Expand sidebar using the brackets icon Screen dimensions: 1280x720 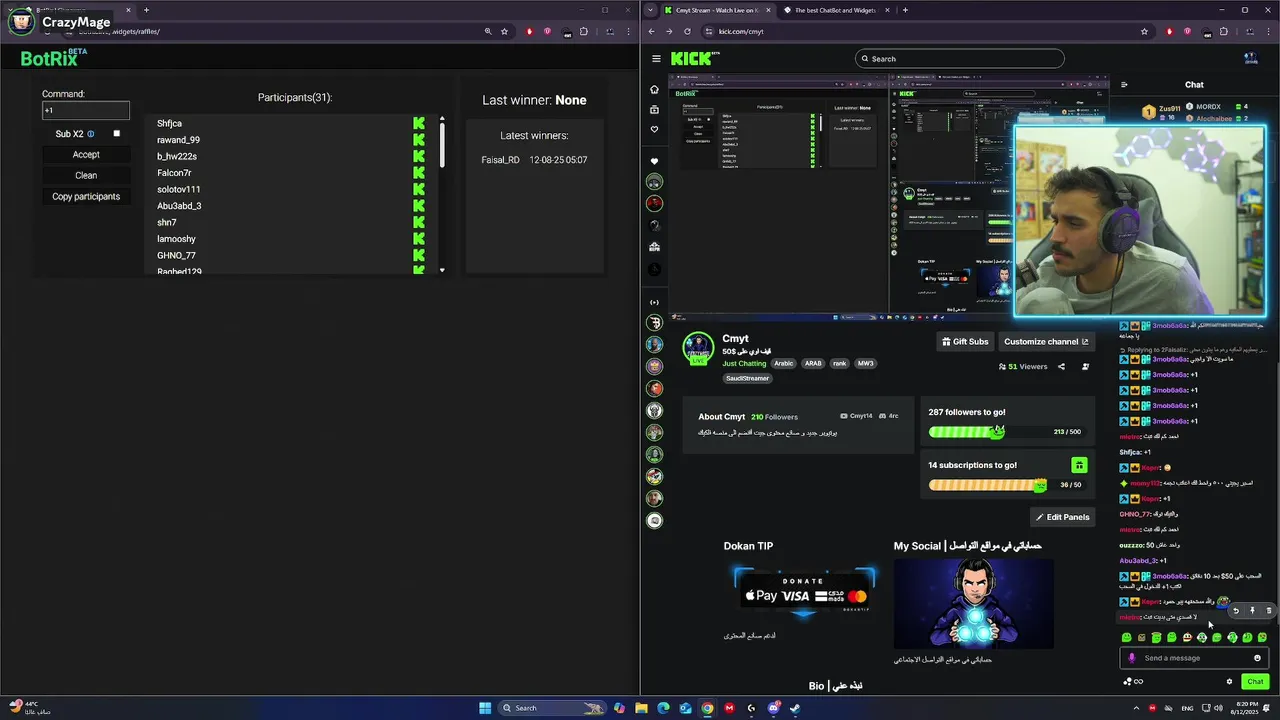(655, 302)
